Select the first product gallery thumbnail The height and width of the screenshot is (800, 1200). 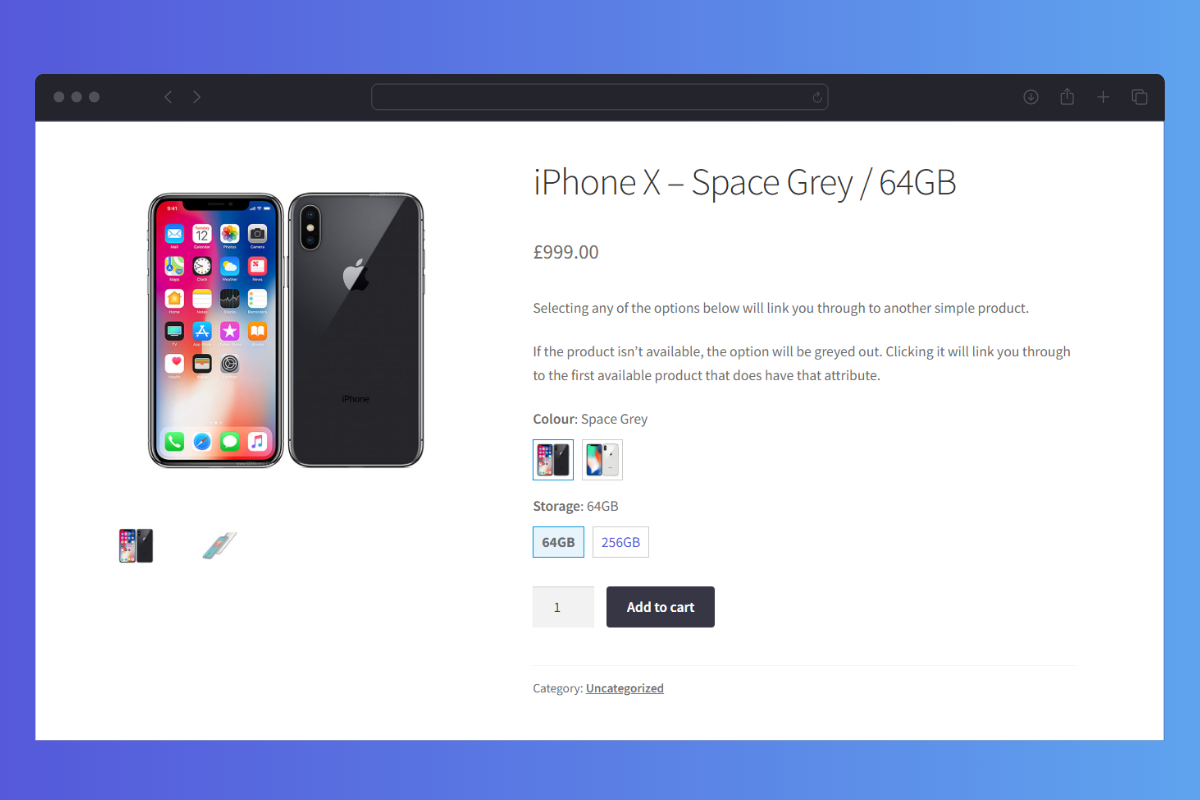tap(136, 546)
